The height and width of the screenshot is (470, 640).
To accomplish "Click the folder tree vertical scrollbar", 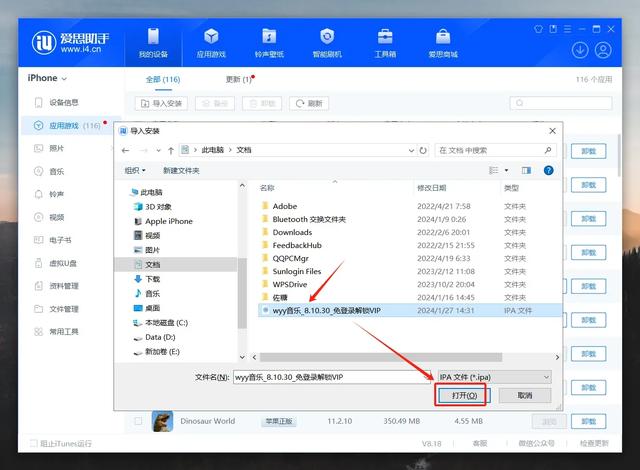I will pos(242,294).
